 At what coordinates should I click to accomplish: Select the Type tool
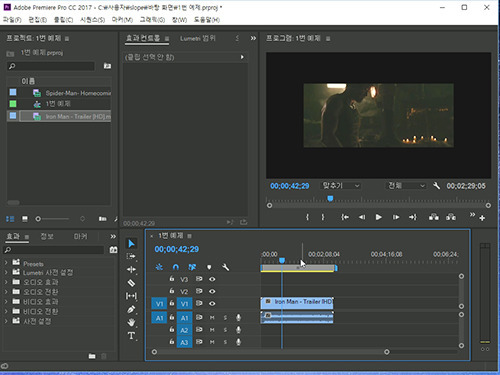pos(131,335)
